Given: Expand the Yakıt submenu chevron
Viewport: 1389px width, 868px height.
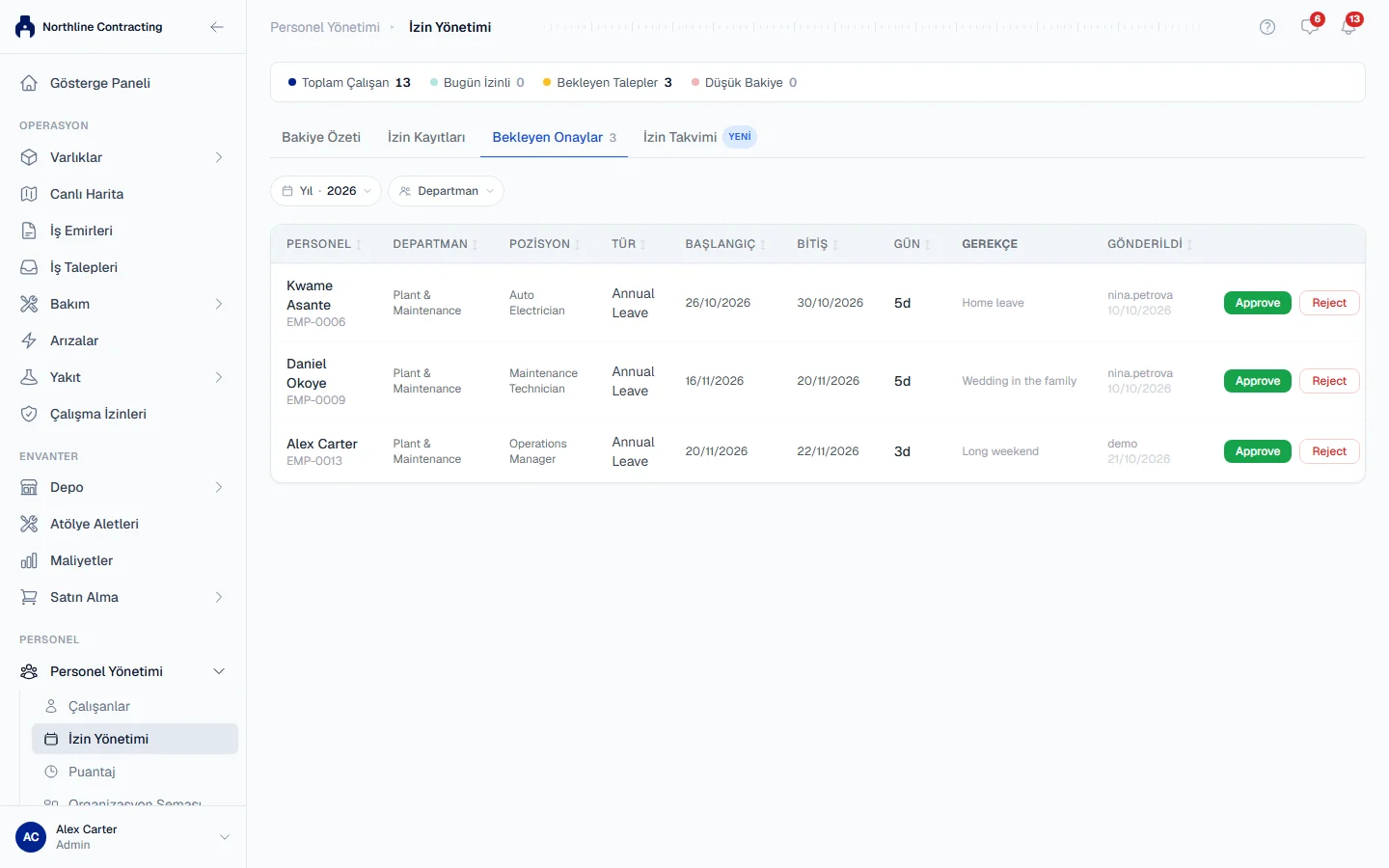Looking at the screenshot, I should tap(219, 377).
